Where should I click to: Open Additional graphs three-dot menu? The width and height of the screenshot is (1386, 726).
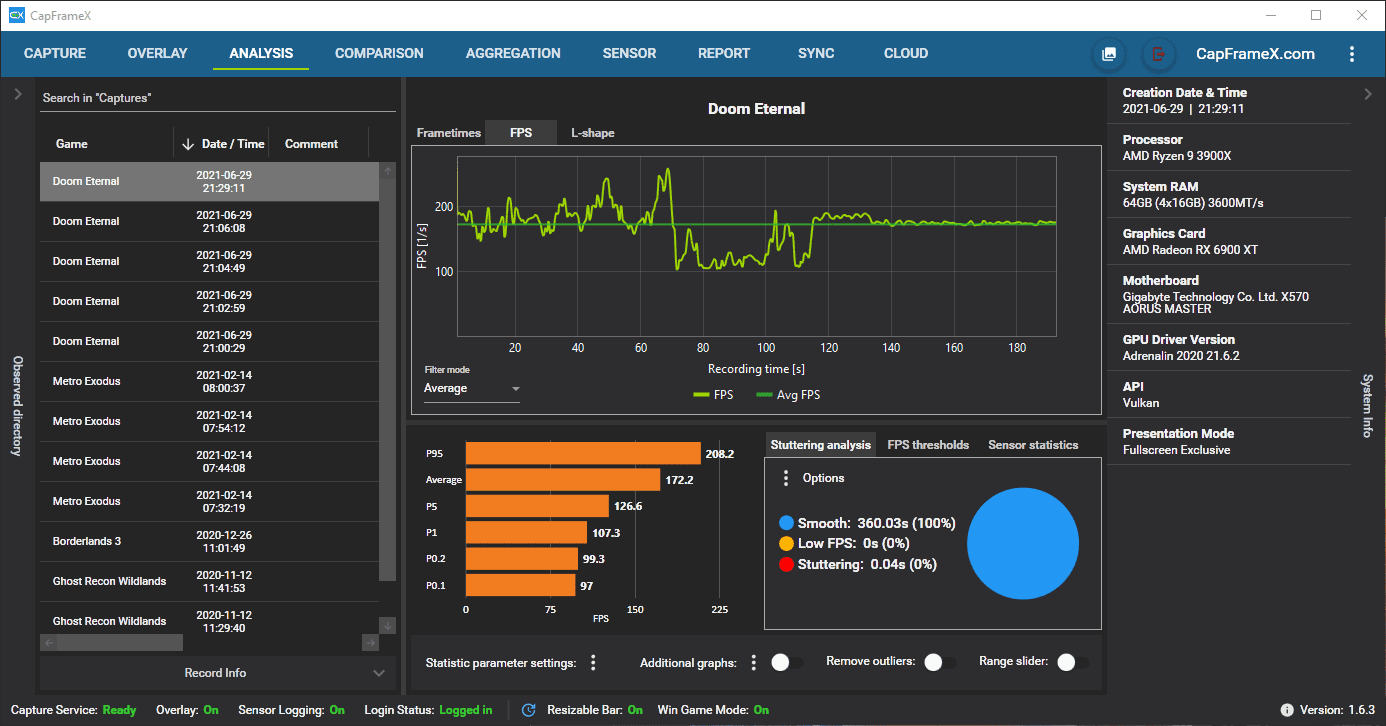coord(754,662)
